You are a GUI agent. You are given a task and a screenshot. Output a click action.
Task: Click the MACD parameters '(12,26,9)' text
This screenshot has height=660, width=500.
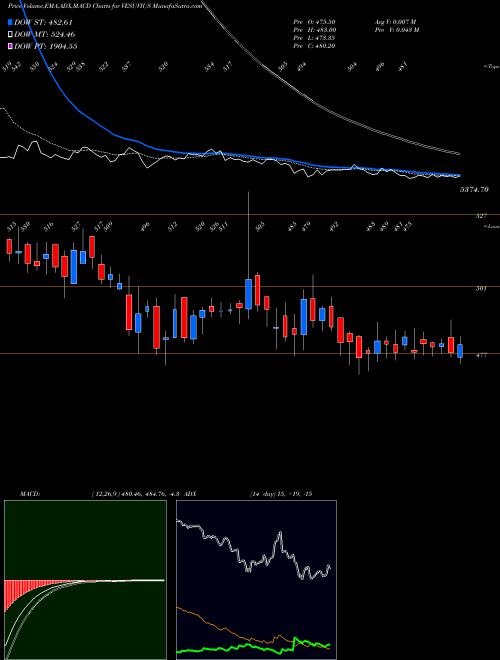[x=105, y=494]
